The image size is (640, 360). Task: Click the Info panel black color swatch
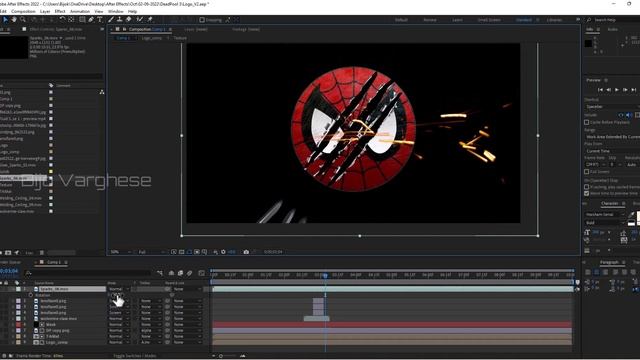[x=588, y=44]
